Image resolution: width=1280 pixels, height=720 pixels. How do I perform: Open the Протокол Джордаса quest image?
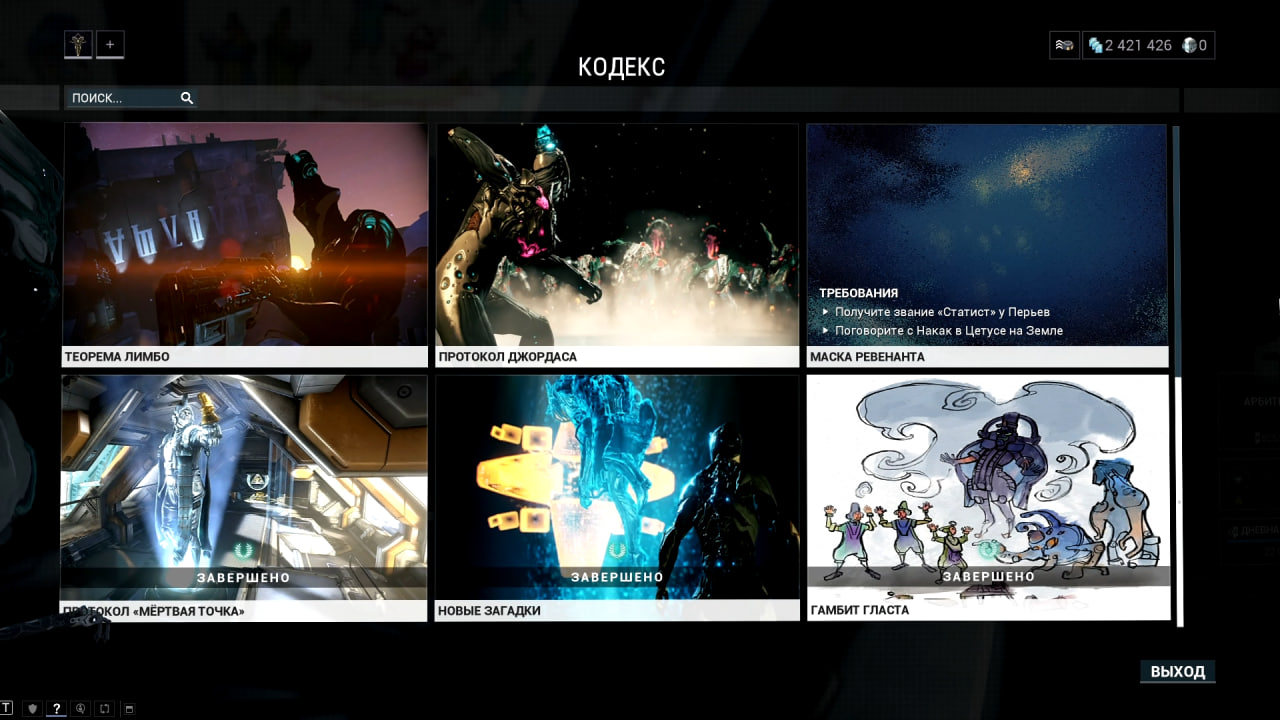(617, 235)
